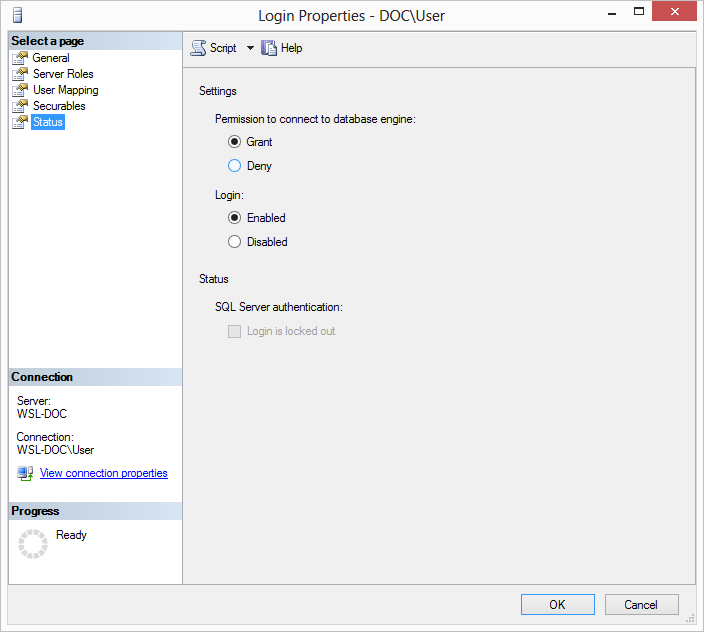Viewport: 704px width, 632px height.
Task: Maximize the Login Properties window
Action: point(639,12)
